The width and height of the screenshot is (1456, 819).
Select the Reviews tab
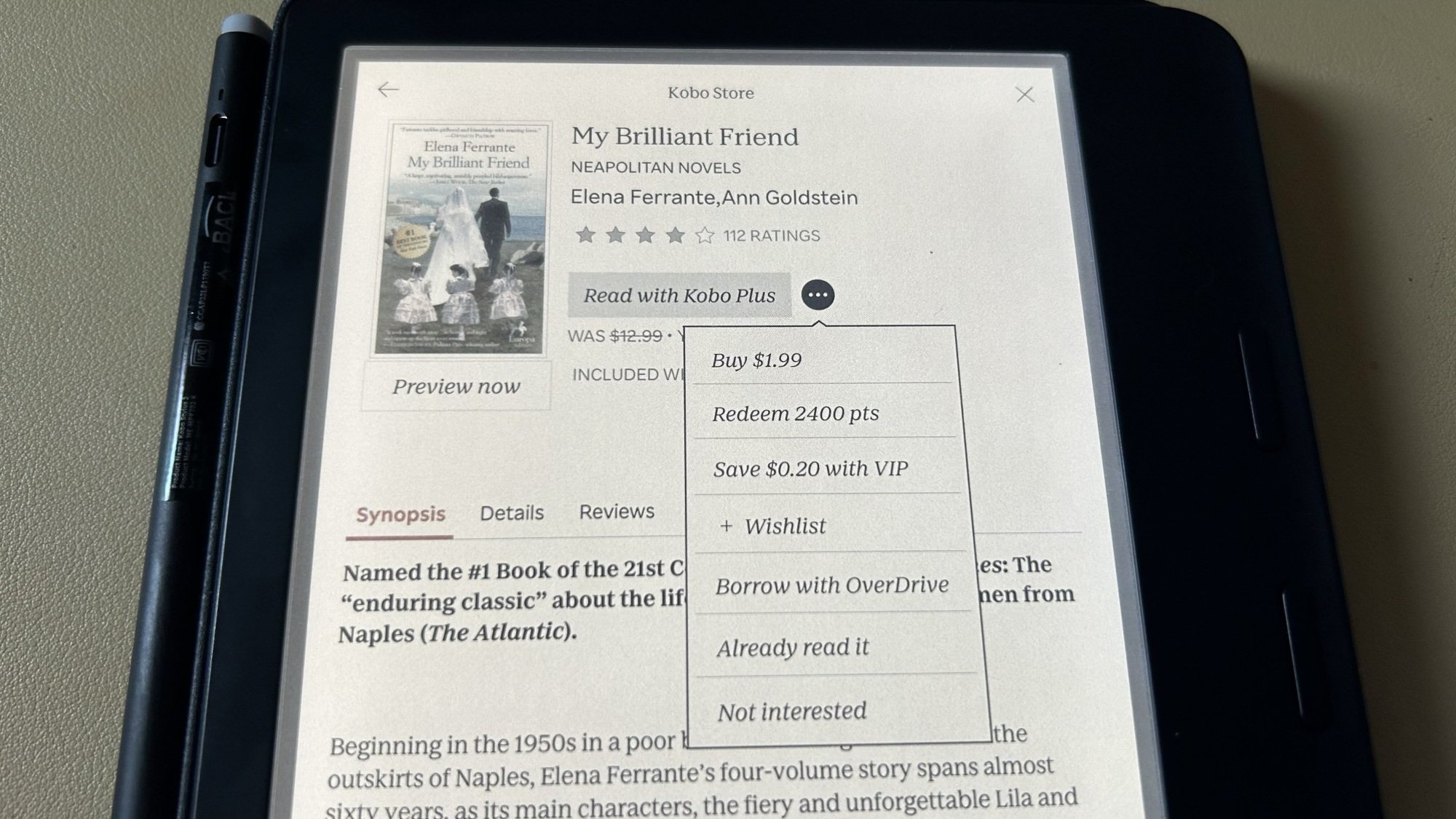coord(617,511)
